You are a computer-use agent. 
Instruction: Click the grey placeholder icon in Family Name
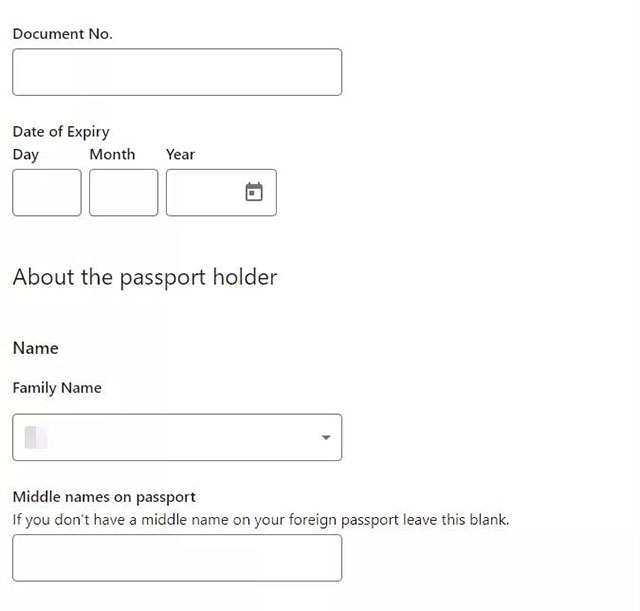[36, 437]
